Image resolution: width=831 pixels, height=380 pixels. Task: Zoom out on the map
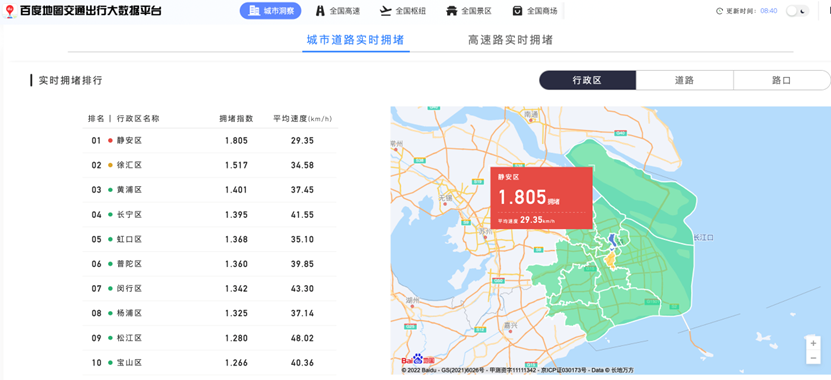coord(813,358)
